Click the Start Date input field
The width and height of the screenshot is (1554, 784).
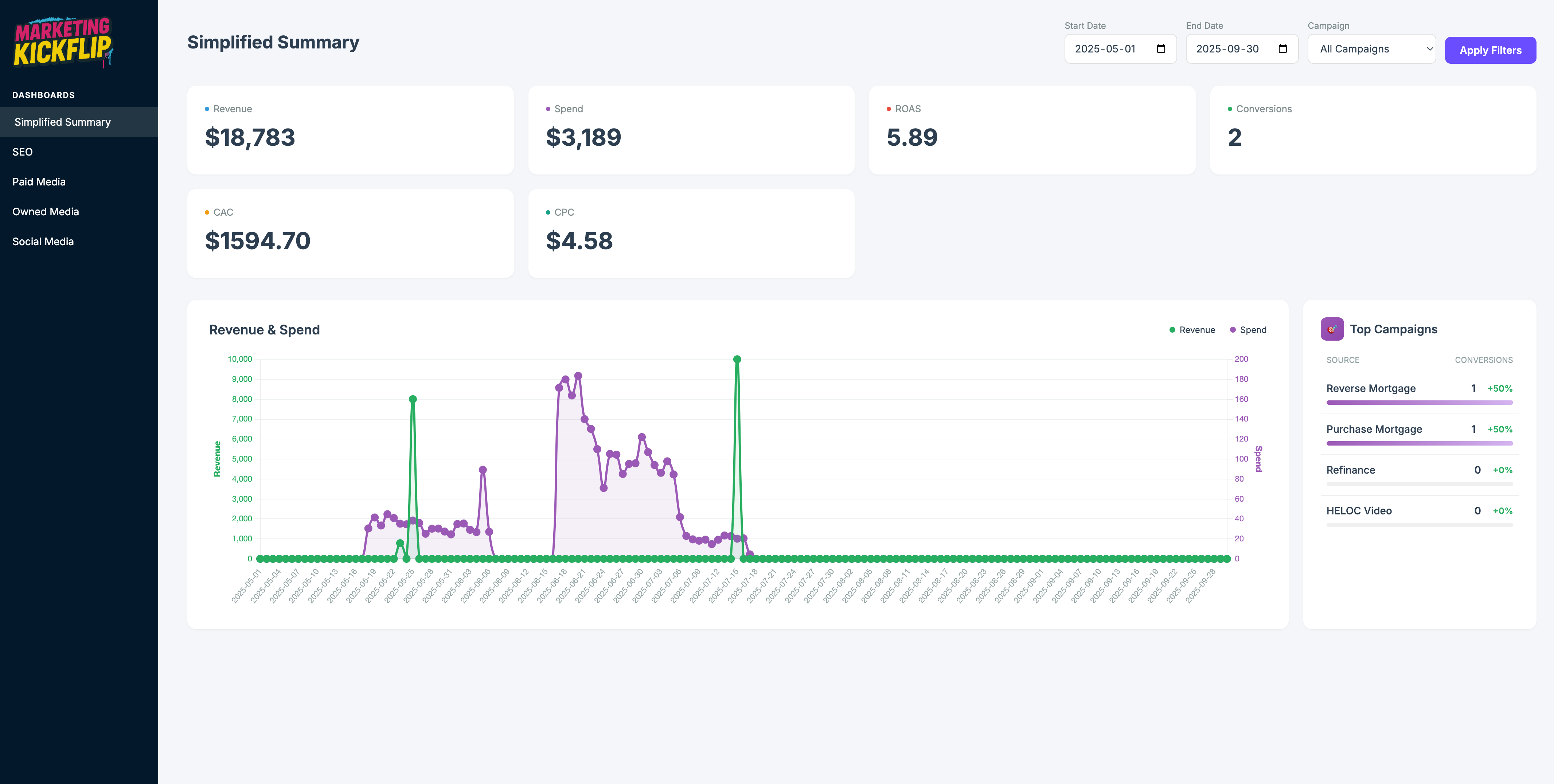coord(1105,49)
